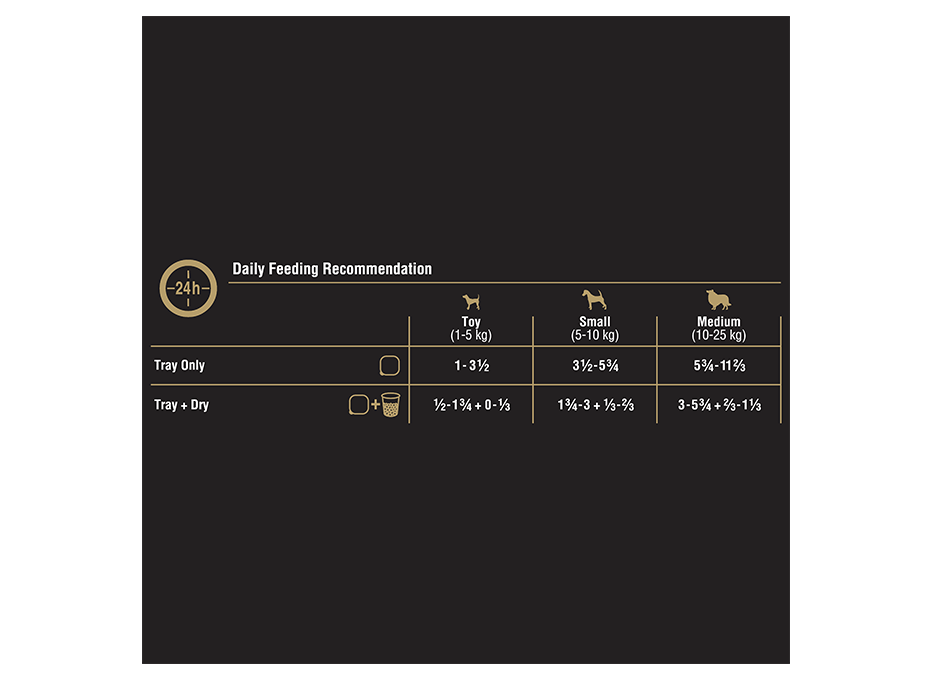Screen dimensions: 932x680
Task: Click the Toy tray plus dry value
Action: (472, 405)
